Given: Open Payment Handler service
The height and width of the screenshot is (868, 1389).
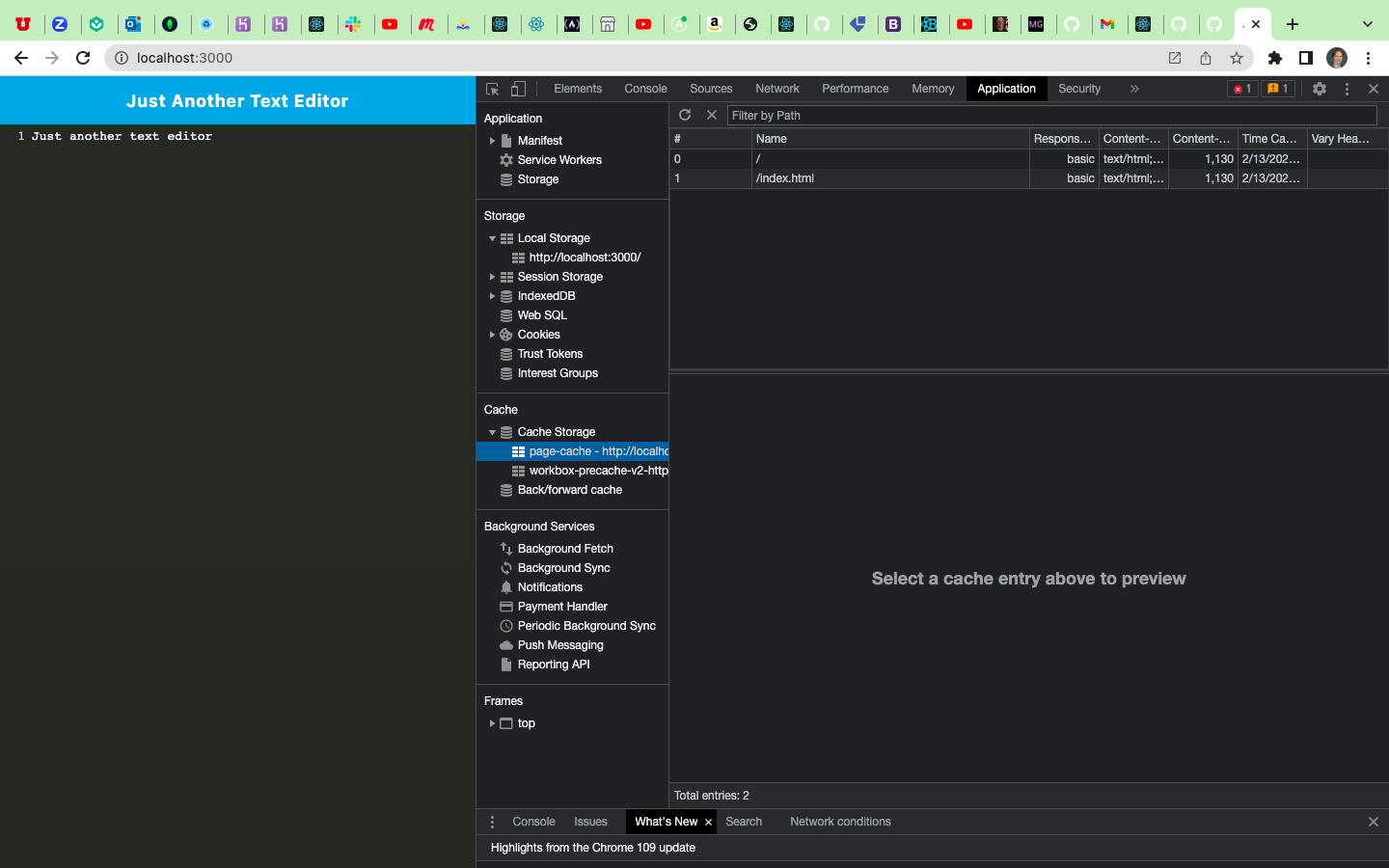Looking at the screenshot, I should coord(562,607).
